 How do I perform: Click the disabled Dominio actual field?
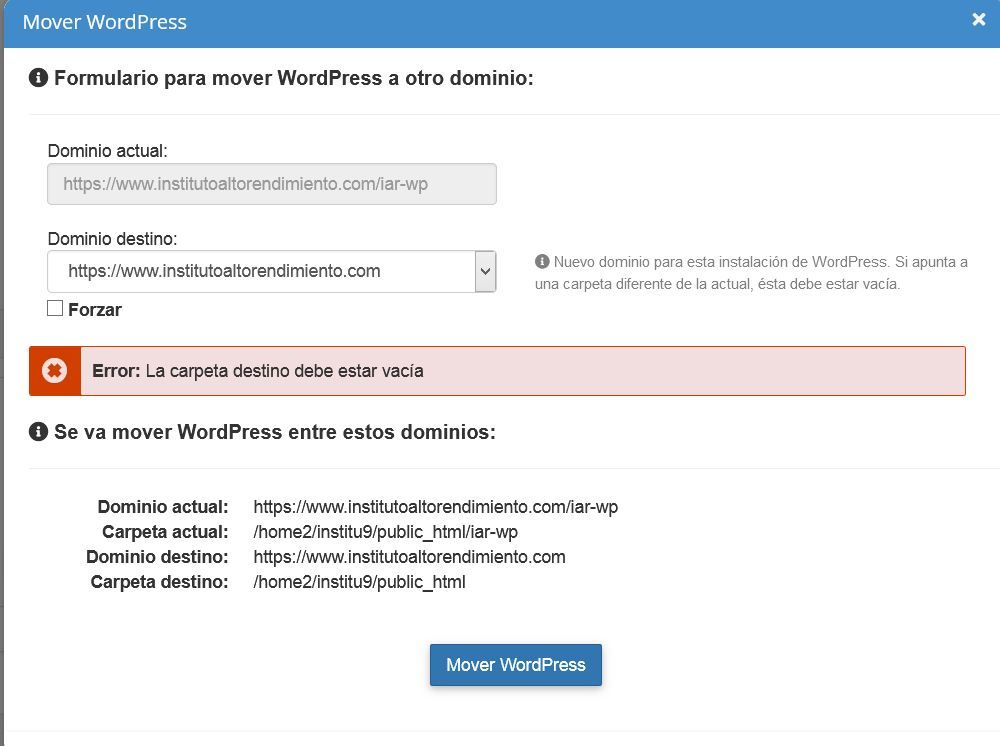click(272, 184)
